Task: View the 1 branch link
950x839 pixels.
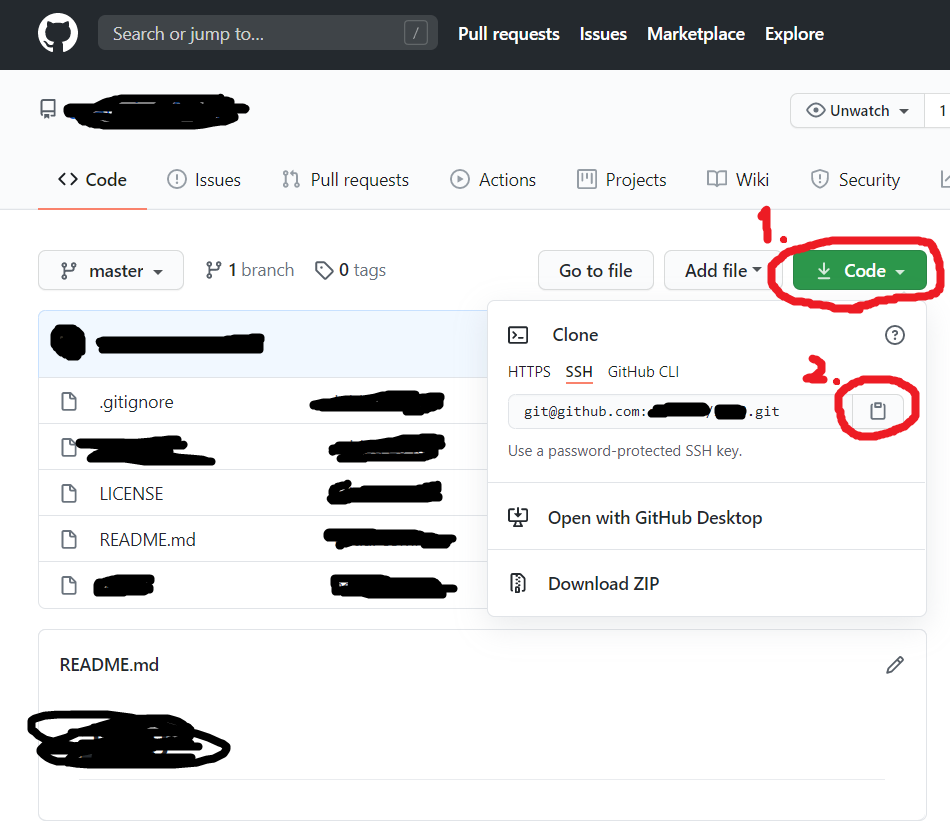Action: coord(249,270)
